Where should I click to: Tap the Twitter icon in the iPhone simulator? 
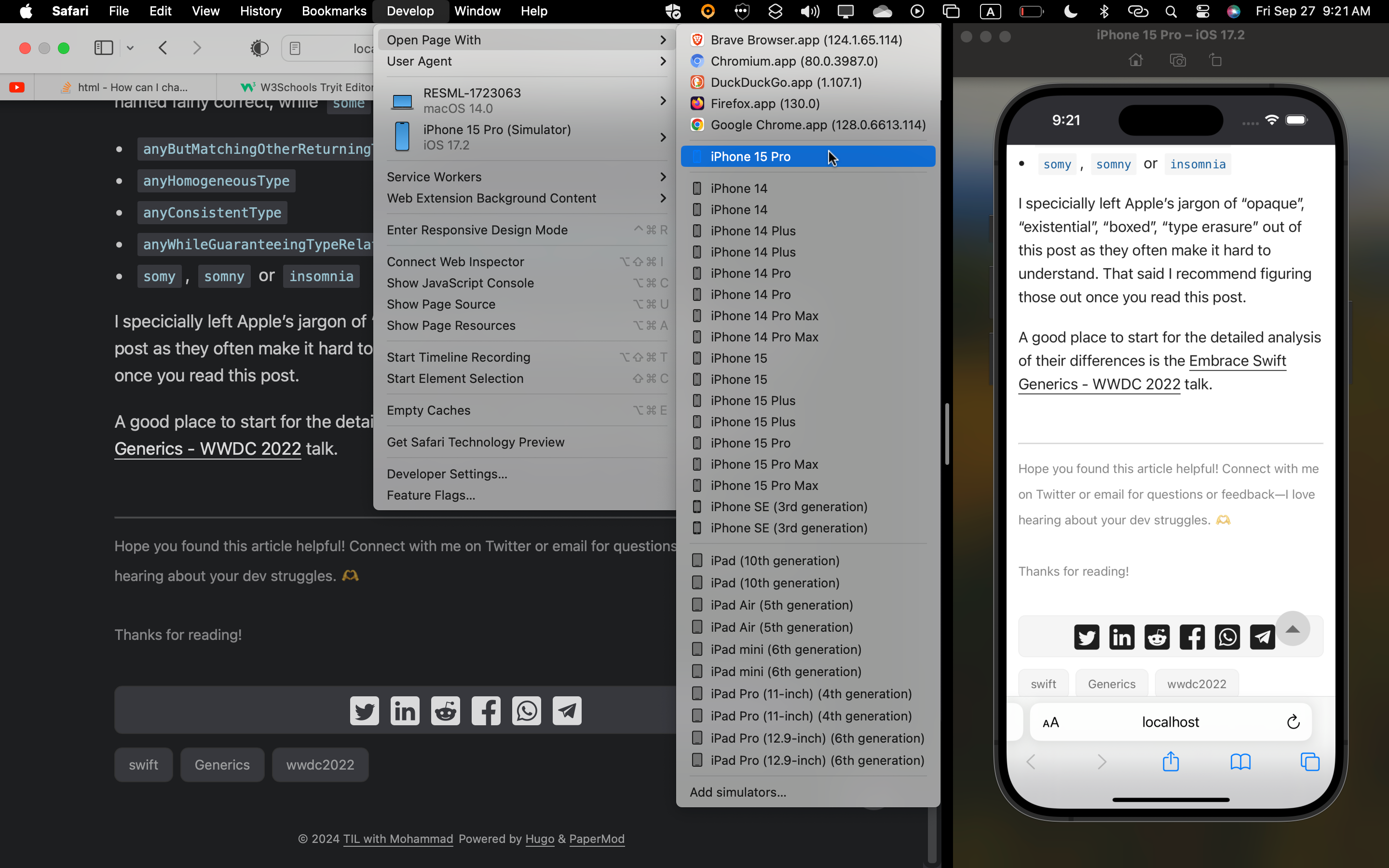tap(1087, 637)
